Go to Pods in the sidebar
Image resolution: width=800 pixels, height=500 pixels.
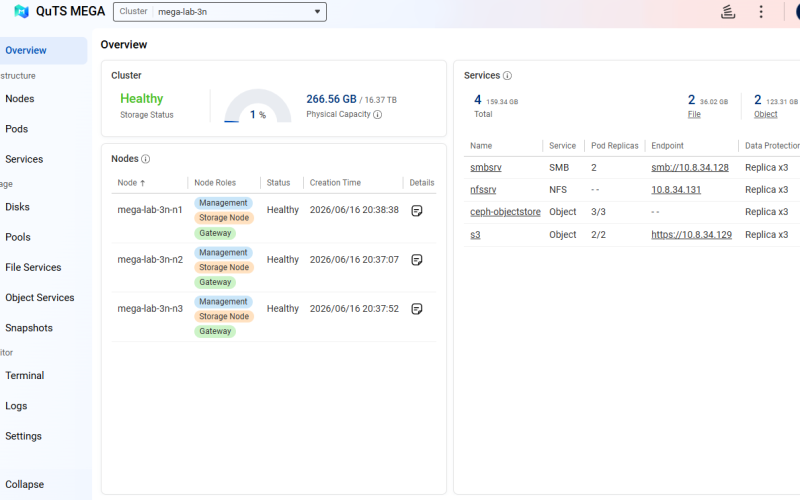tap(17, 129)
